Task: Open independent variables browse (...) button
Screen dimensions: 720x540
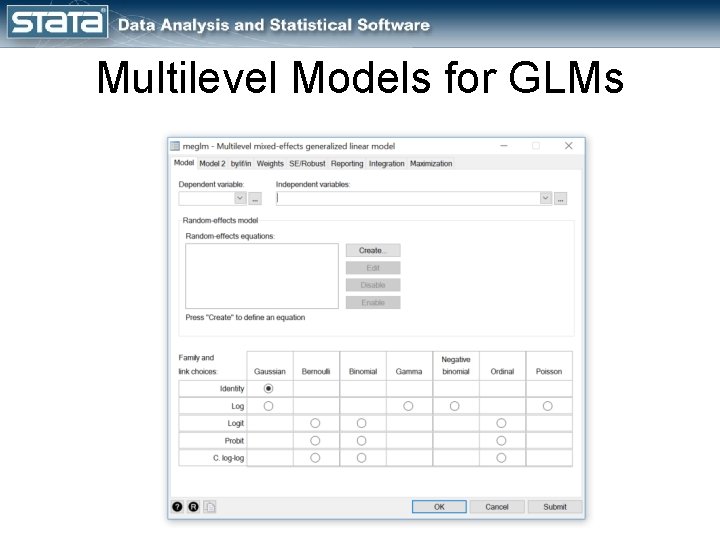Action: [560, 199]
